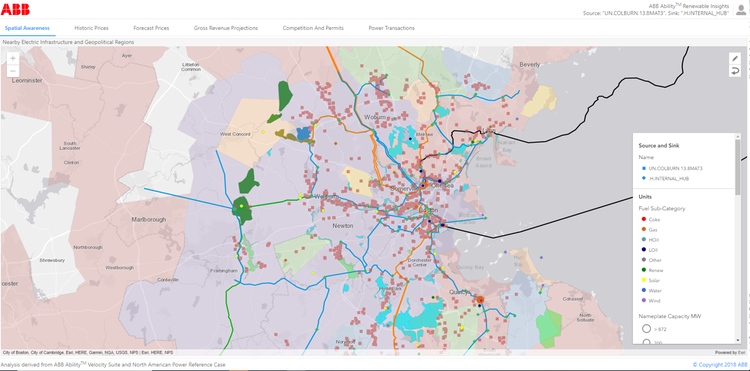Viewport: 750px width, 371px height.
Task: Click the red Coke legend swatch
Action: (644, 219)
